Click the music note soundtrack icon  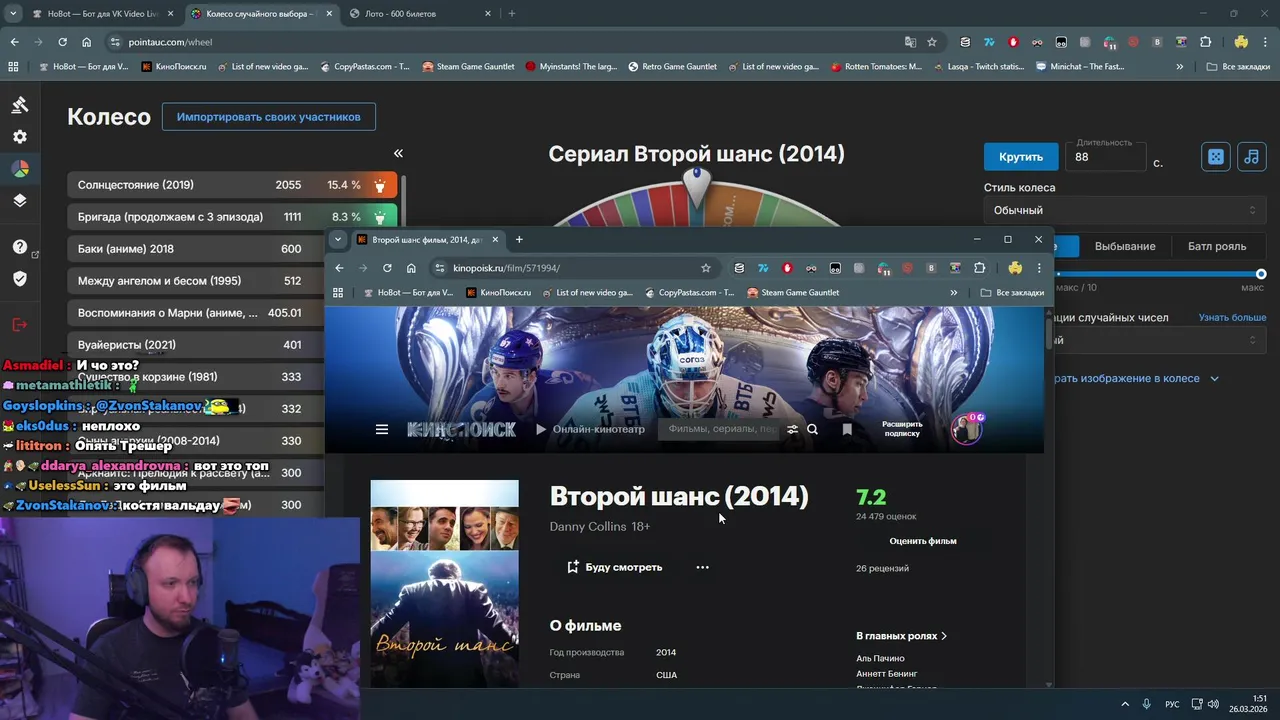point(1251,157)
